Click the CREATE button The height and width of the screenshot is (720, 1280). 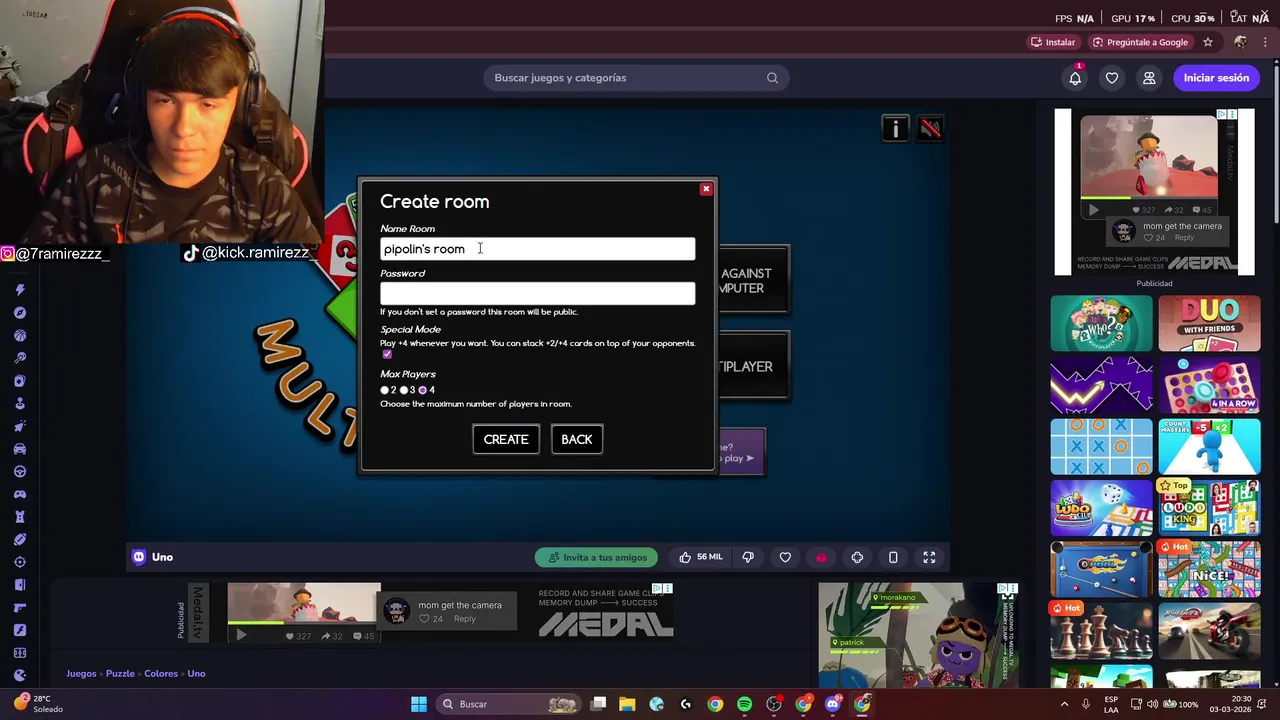tap(506, 439)
